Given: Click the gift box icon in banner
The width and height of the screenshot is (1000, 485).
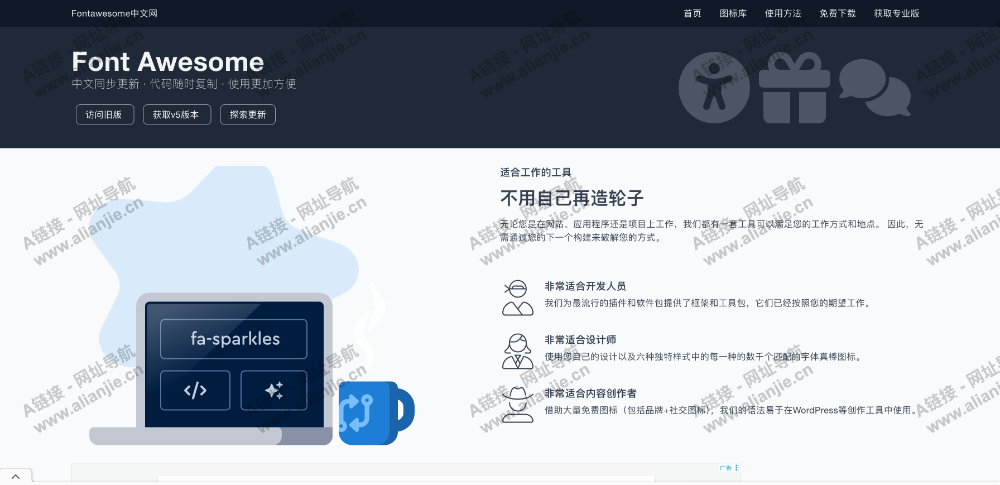Looking at the screenshot, I should pos(795,87).
